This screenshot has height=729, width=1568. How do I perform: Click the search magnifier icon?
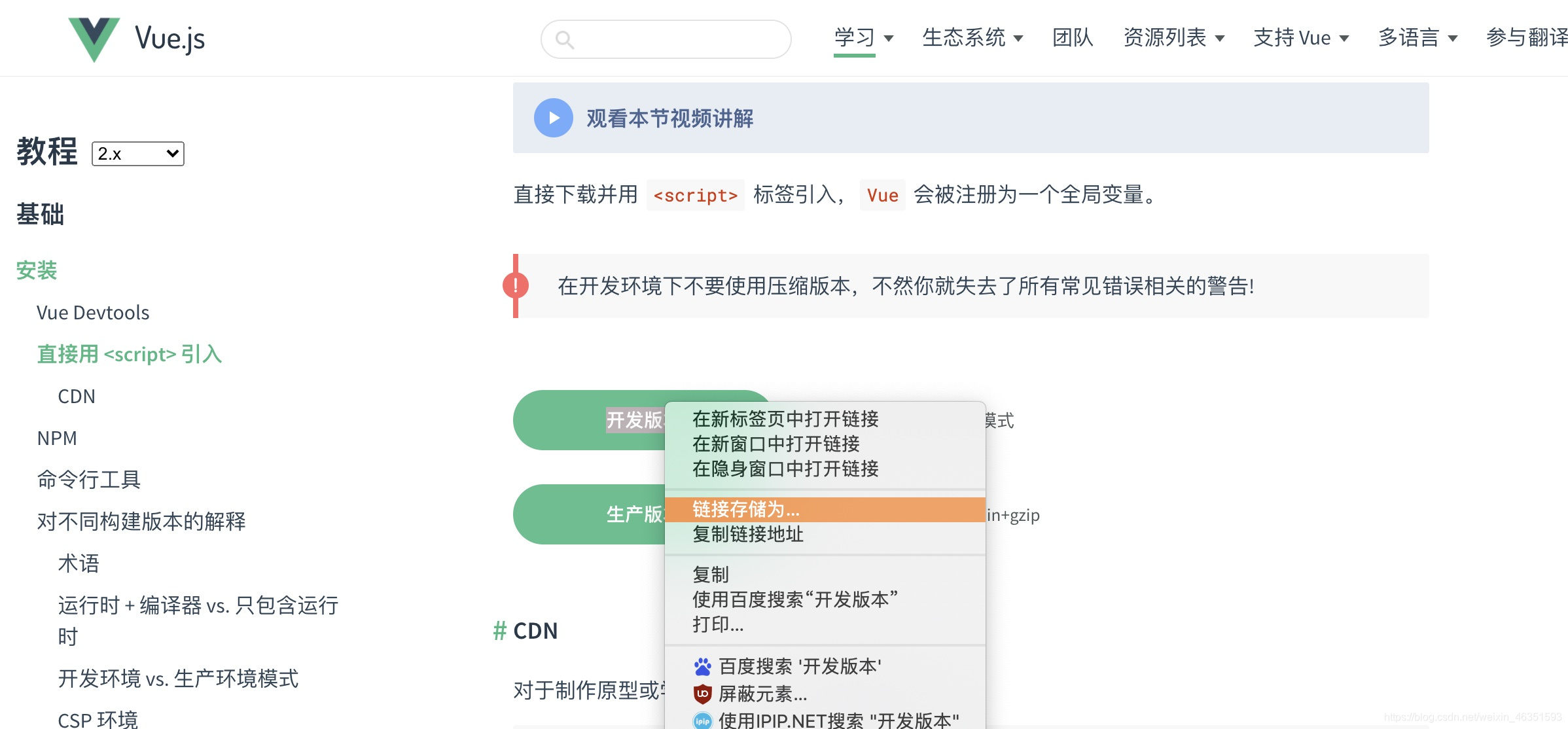pos(565,40)
